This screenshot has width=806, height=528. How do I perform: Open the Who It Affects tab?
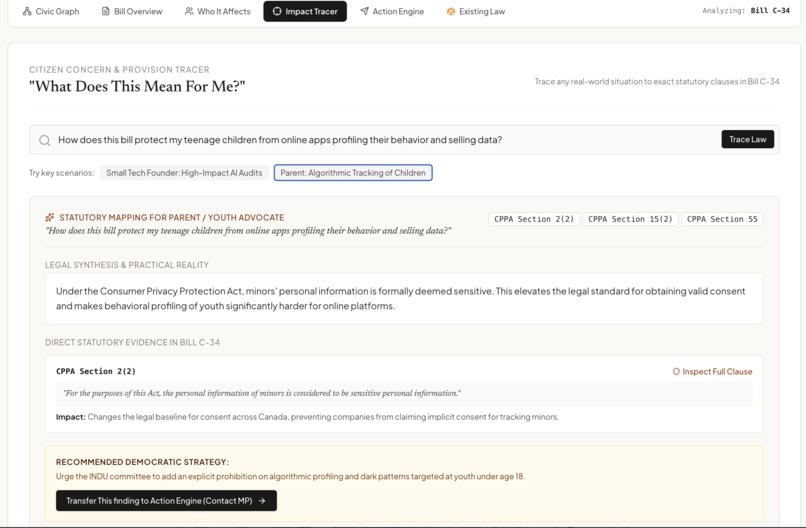click(217, 11)
